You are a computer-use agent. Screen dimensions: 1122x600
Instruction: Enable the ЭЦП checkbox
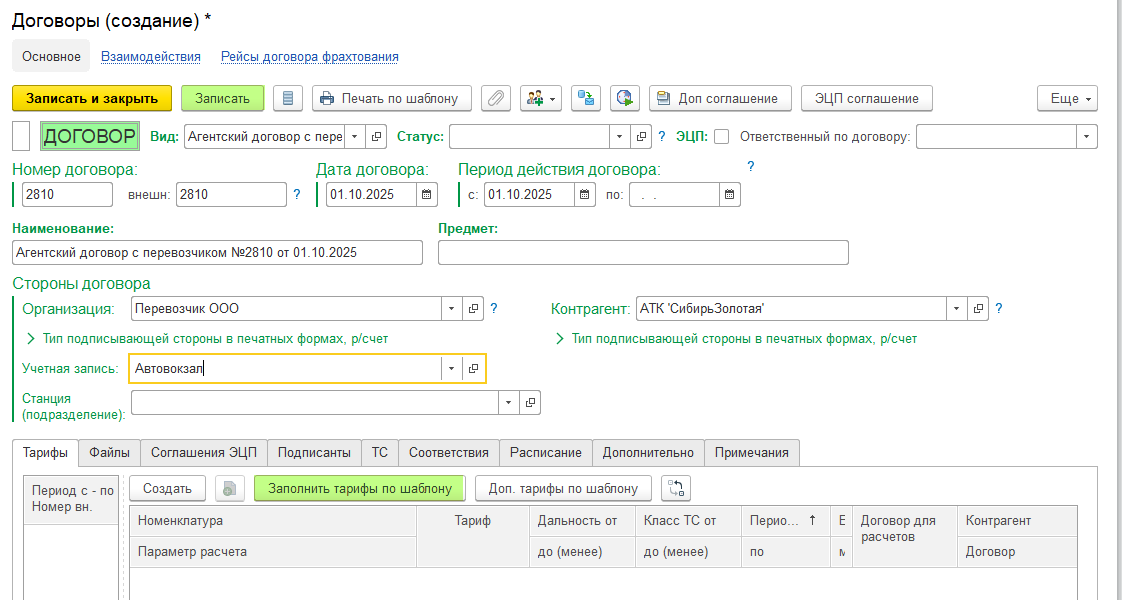721,137
